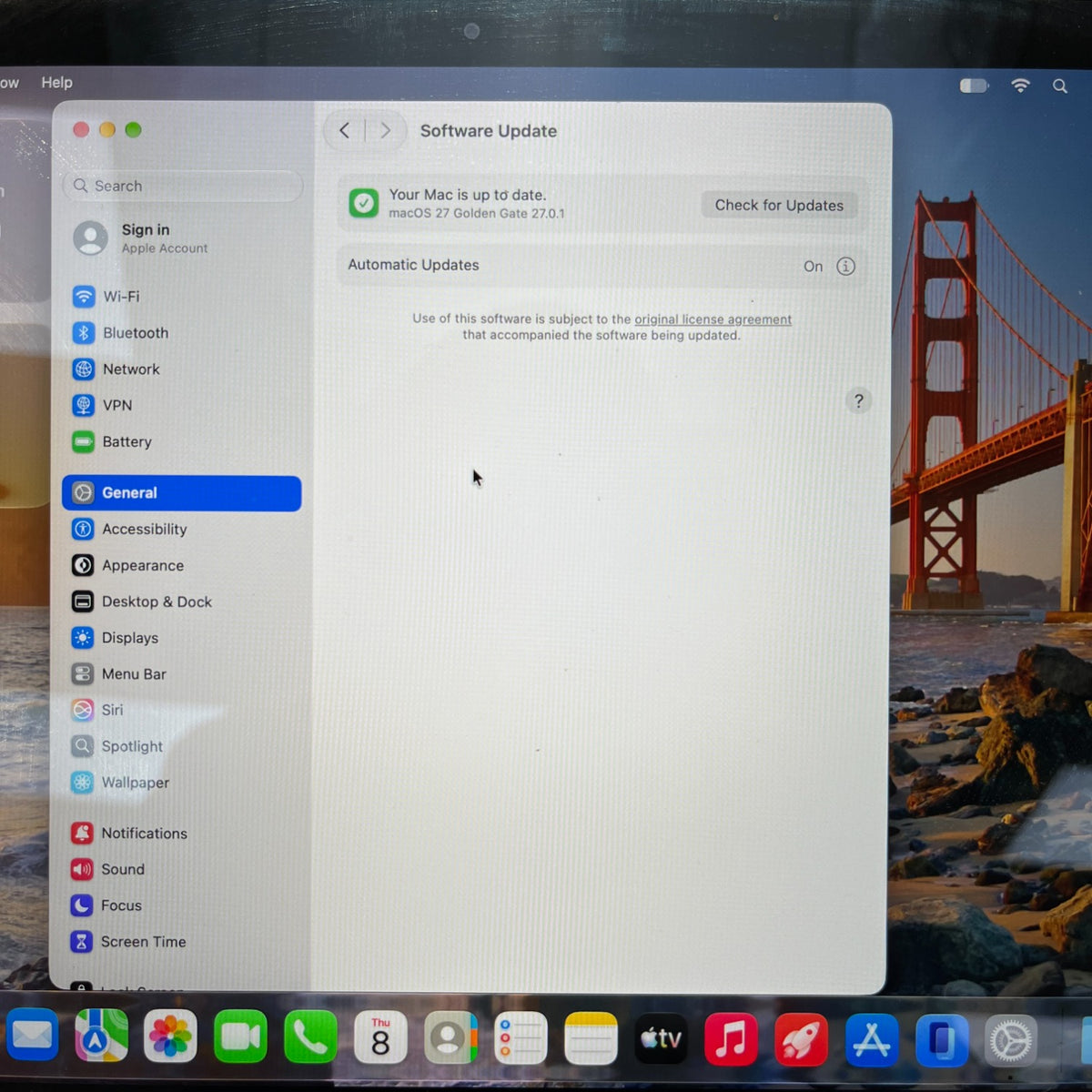
Task: Launch Apple TV from the Dock
Action: 661,1038
